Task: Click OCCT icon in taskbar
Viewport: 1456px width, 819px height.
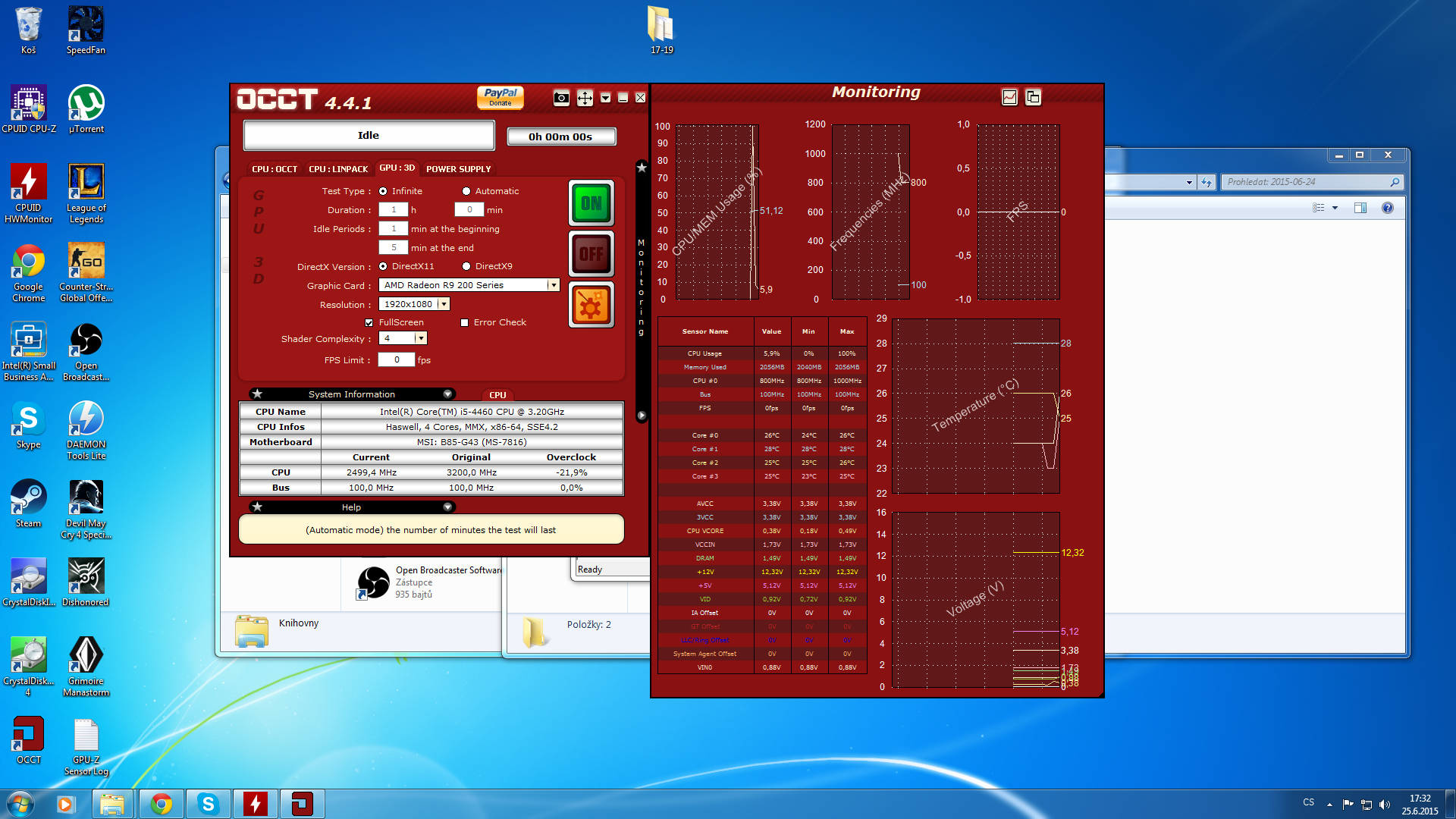Action: [x=302, y=804]
